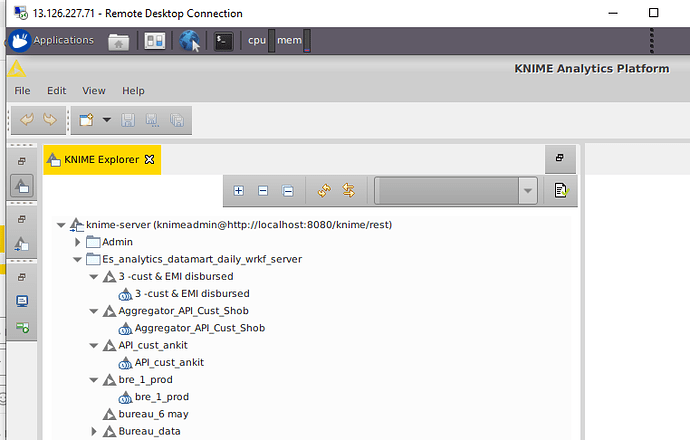This screenshot has width=690, height=440.
Task: Open the New item dropdown arrow
Action: pyautogui.click(x=106, y=120)
